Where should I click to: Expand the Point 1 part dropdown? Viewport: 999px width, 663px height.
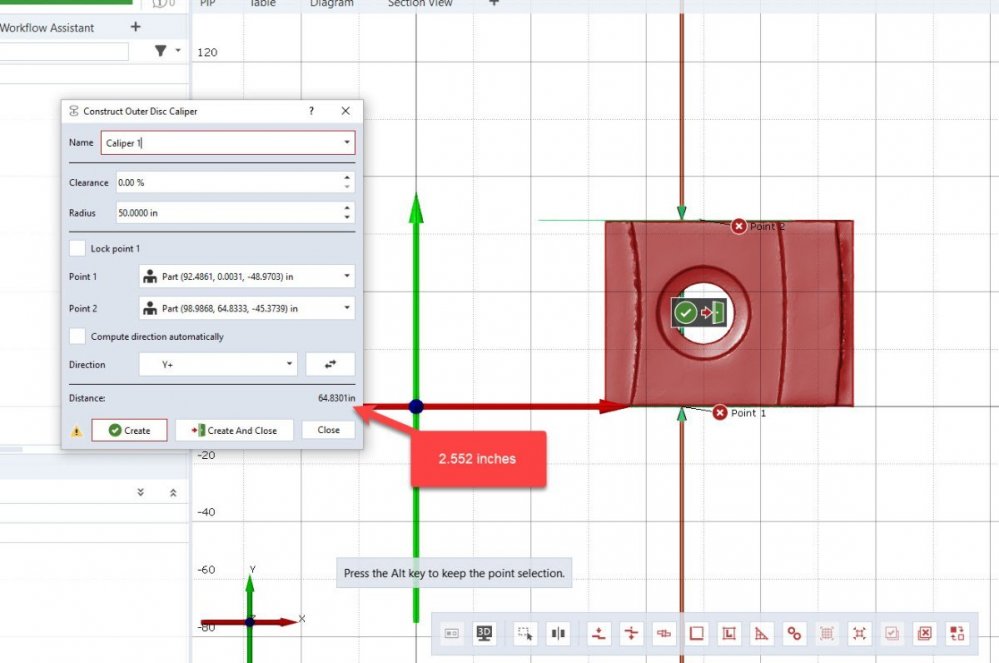[246, 277]
